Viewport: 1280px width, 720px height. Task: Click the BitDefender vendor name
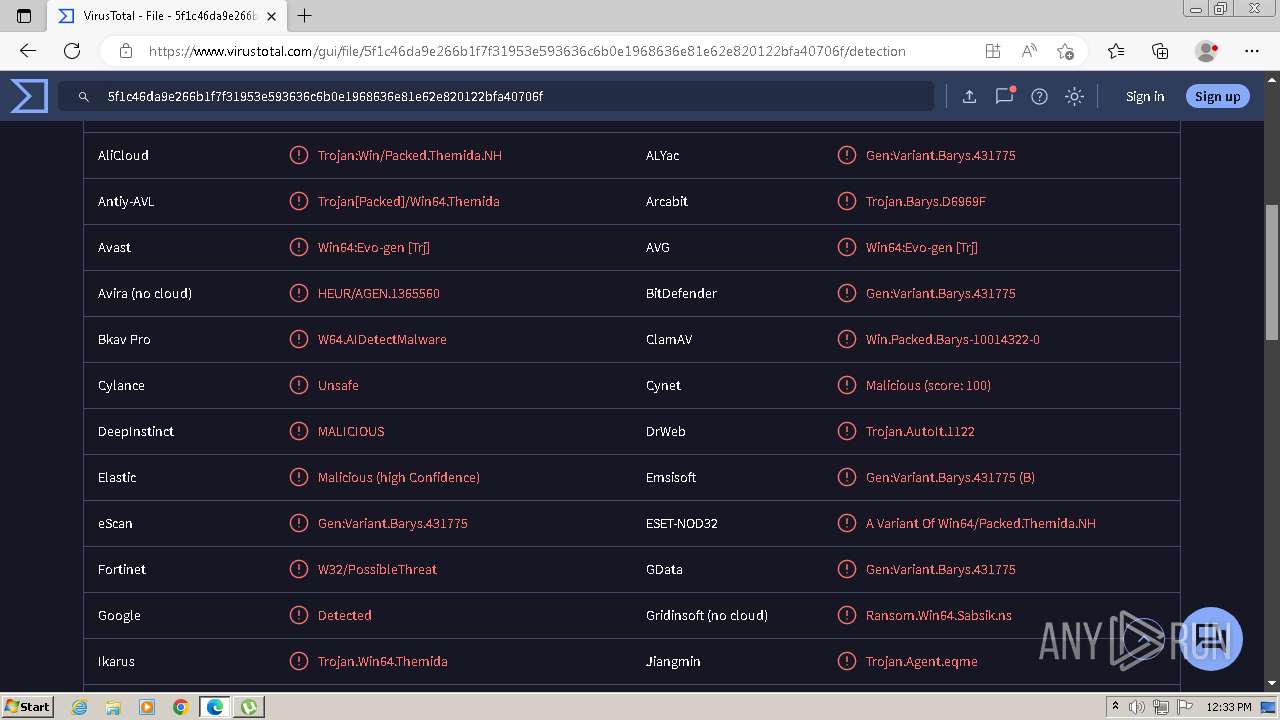pos(681,293)
